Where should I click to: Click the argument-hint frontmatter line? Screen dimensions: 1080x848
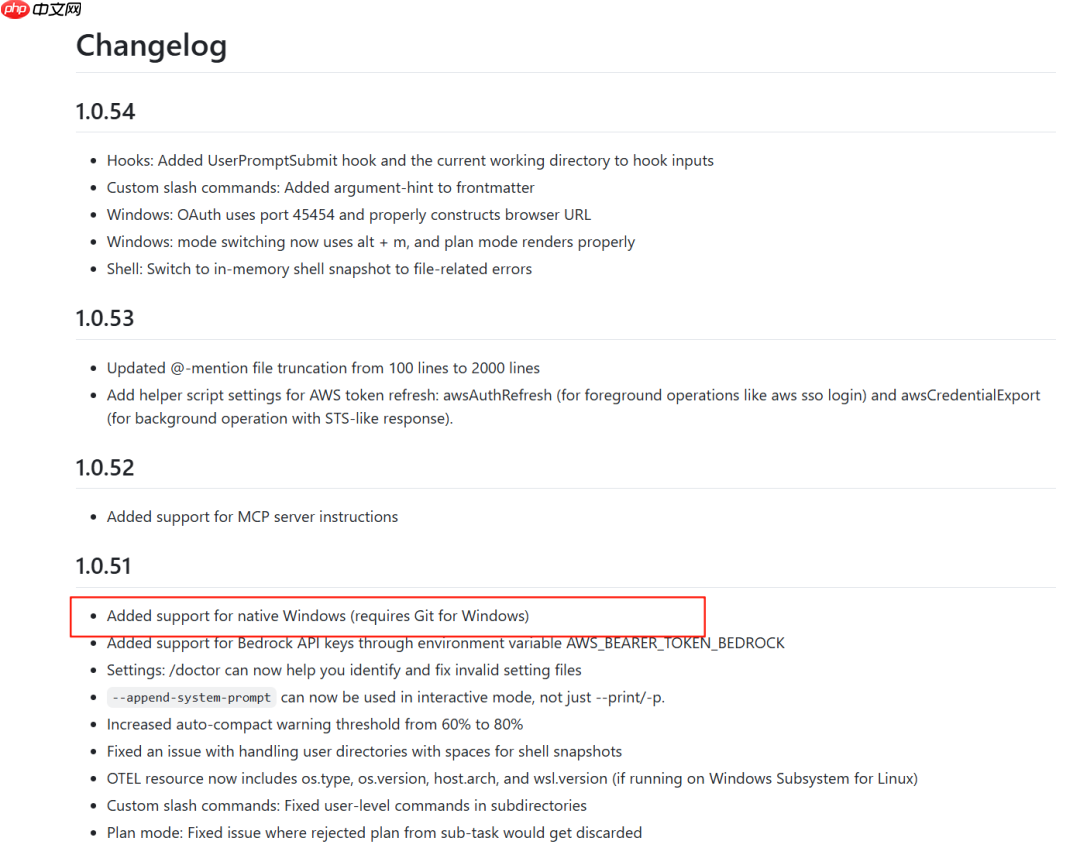(320, 187)
